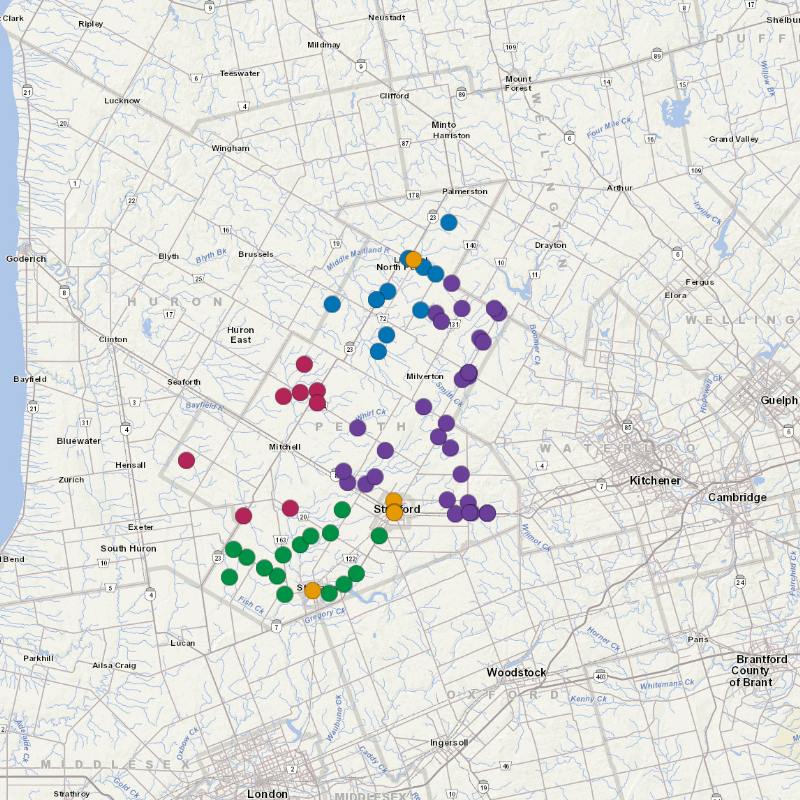Select the Mitchell town label
The width and height of the screenshot is (800, 800).
click(285, 447)
